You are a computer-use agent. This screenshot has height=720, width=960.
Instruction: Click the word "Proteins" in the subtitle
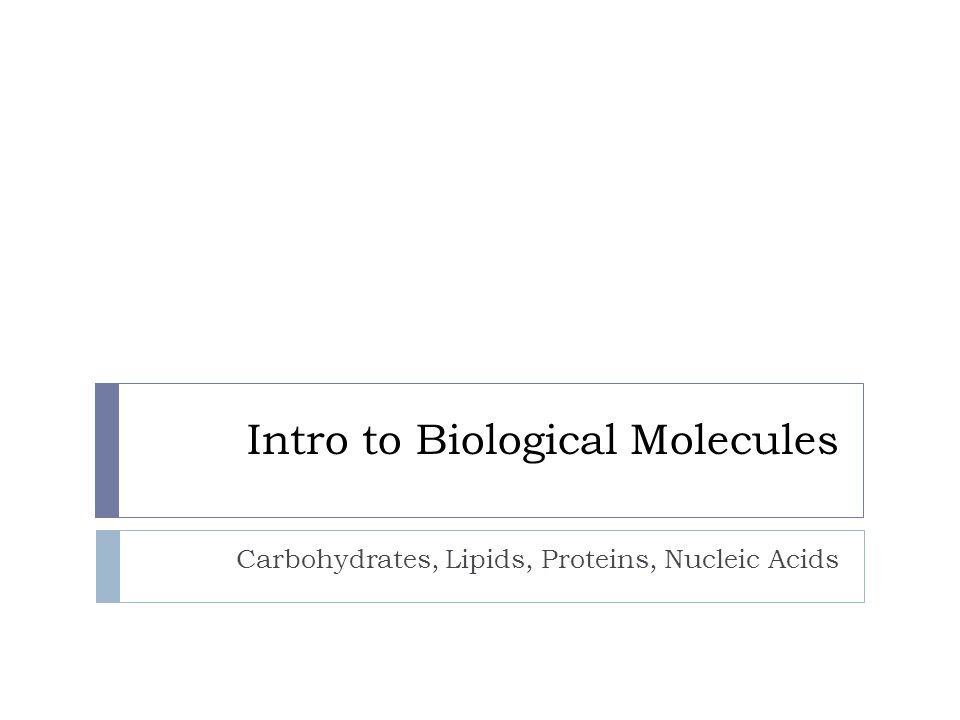click(x=595, y=560)
